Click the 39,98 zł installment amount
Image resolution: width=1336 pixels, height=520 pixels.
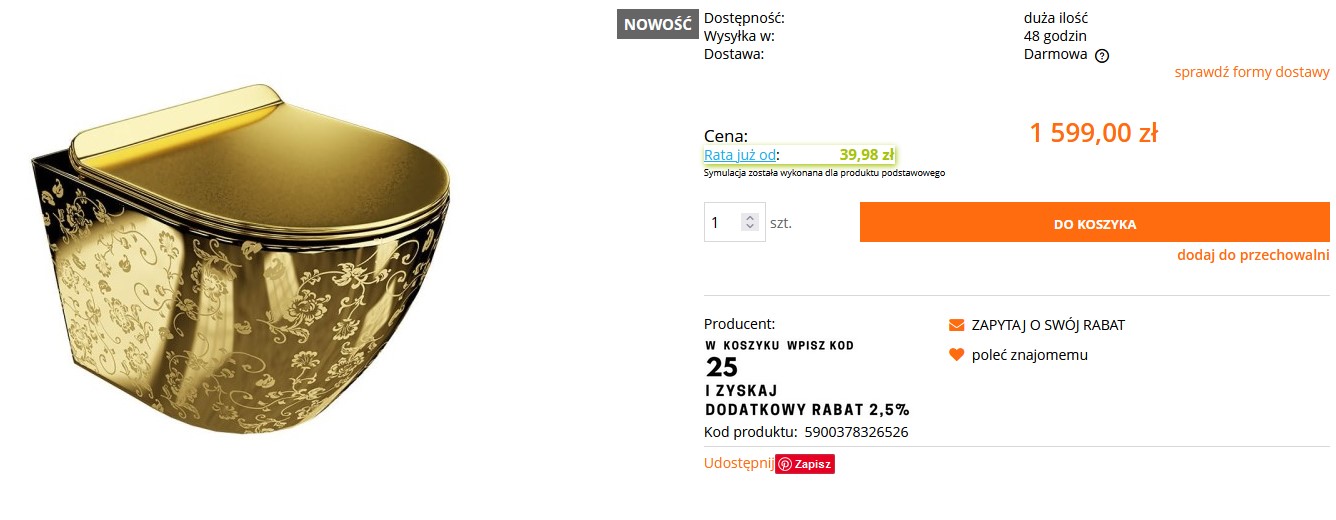866,155
